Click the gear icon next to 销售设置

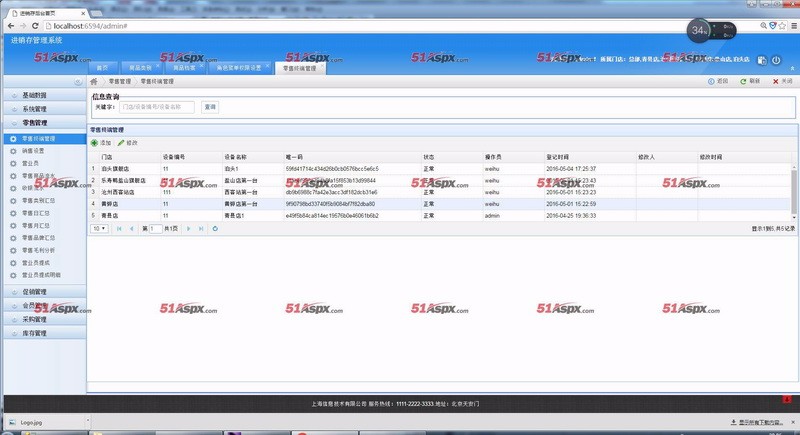pos(13,151)
